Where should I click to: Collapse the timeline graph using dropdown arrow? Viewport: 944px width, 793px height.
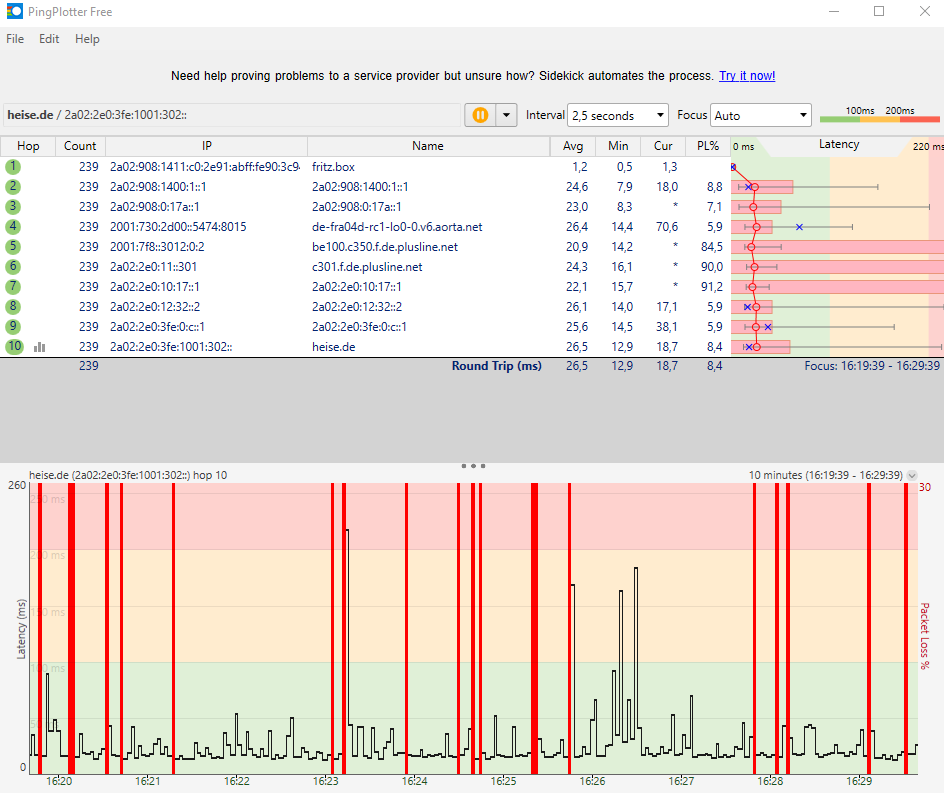[911, 475]
